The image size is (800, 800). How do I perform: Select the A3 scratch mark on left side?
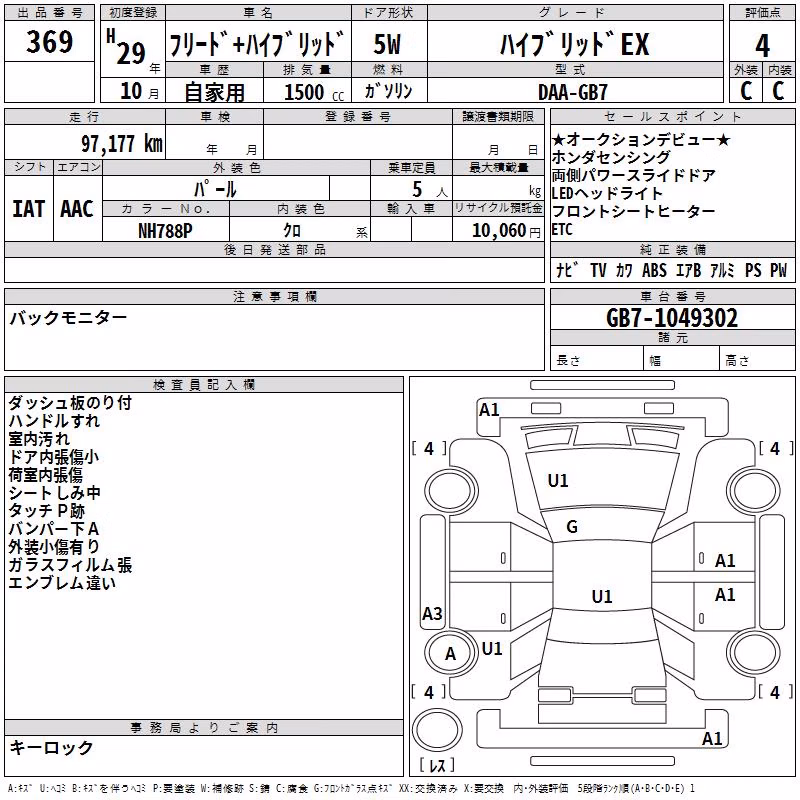(432, 613)
